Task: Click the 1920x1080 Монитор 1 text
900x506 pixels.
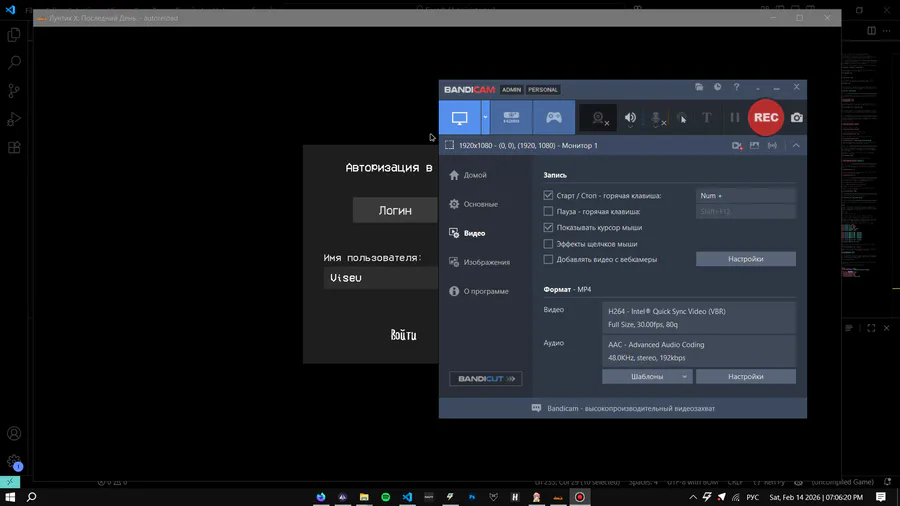Action: coord(528,146)
